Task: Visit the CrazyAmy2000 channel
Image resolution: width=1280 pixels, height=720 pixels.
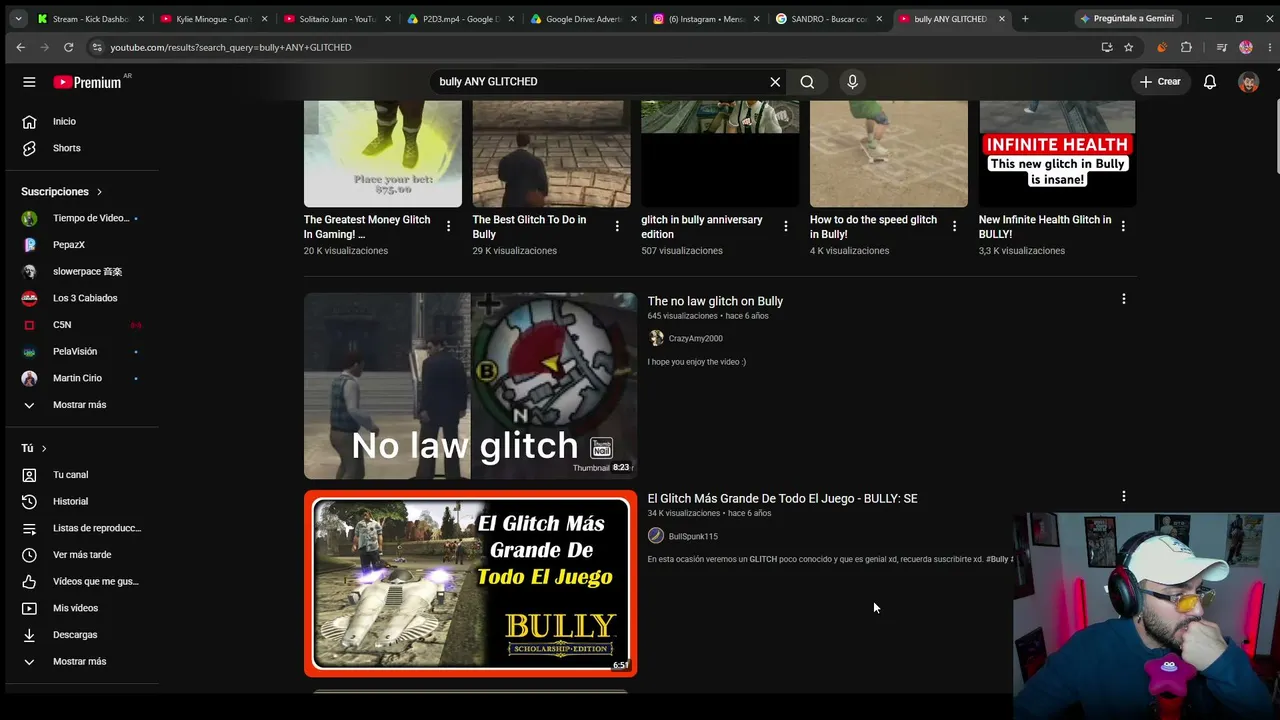Action: (x=695, y=339)
